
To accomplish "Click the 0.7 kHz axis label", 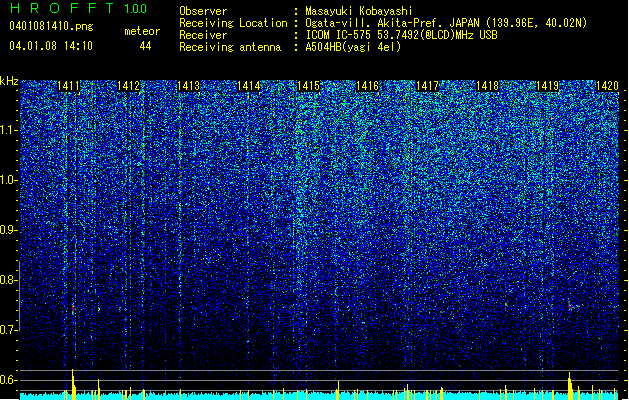I will [8, 330].
